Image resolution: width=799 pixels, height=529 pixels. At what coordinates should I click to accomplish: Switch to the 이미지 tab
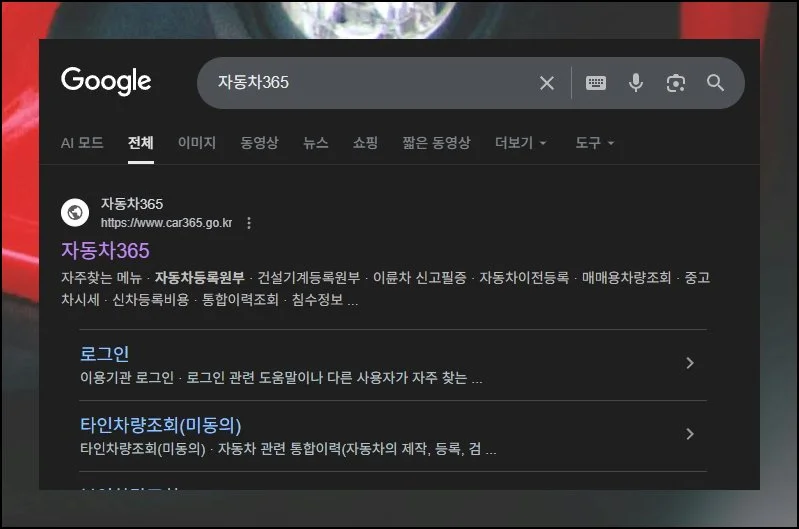(197, 143)
